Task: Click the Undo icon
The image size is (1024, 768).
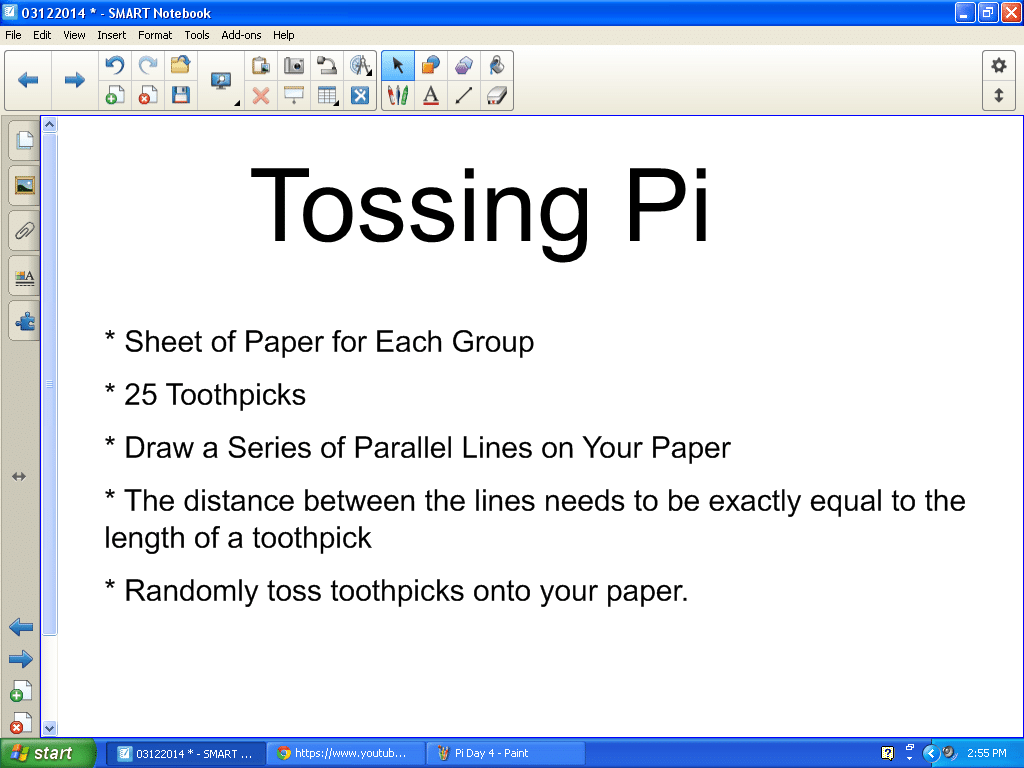Action: tap(114, 65)
